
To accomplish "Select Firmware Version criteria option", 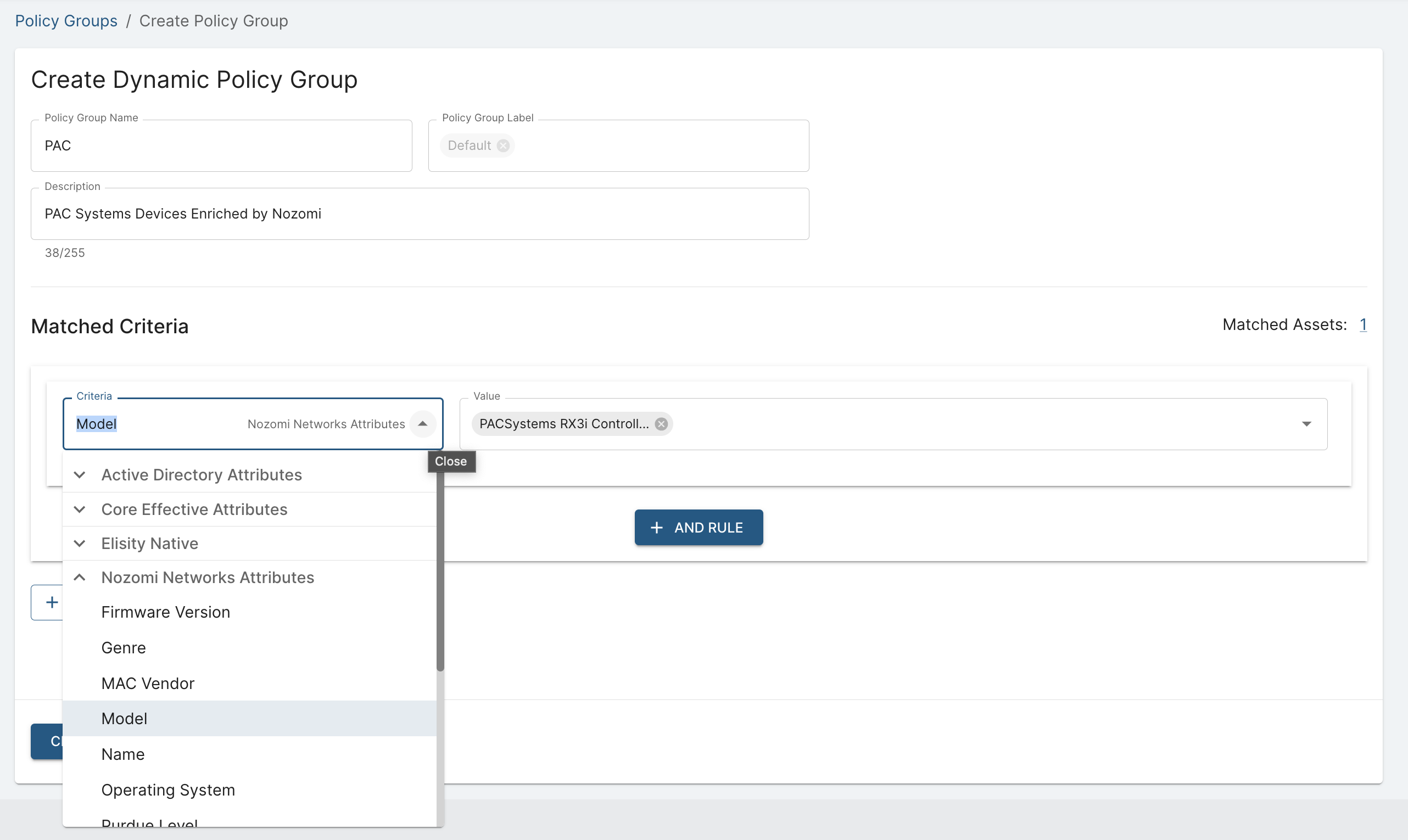I will point(249,612).
